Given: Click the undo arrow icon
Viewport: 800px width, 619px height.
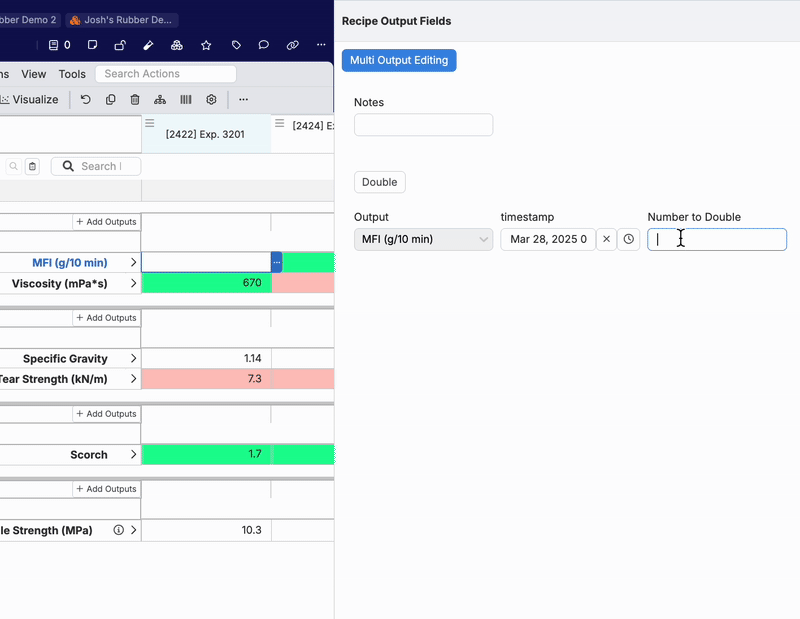Looking at the screenshot, I should coord(86,100).
